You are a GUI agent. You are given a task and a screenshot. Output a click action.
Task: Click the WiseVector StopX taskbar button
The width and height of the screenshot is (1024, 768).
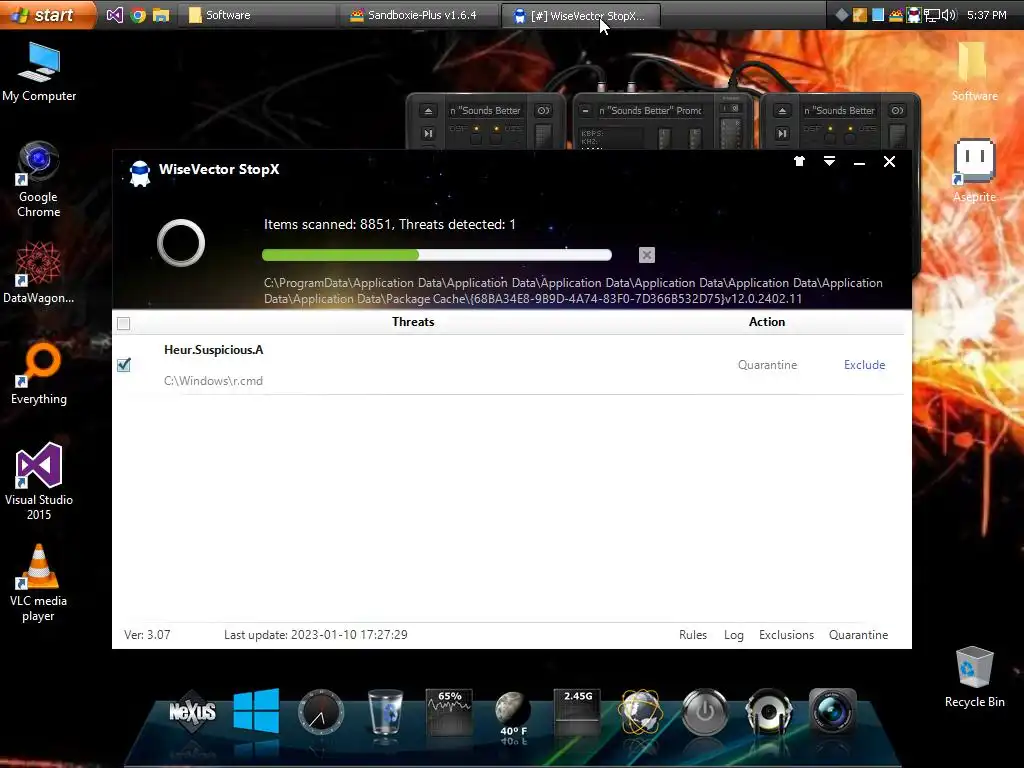pyautogui.click(x=581, y=15)
